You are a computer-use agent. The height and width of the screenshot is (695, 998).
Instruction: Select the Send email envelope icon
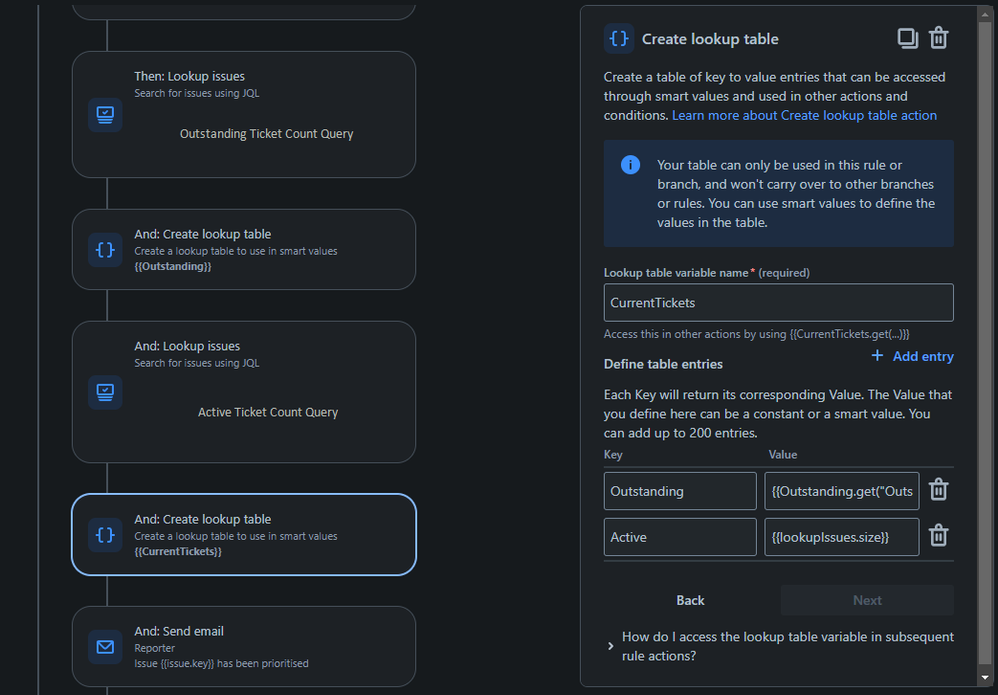coord(105,647)
